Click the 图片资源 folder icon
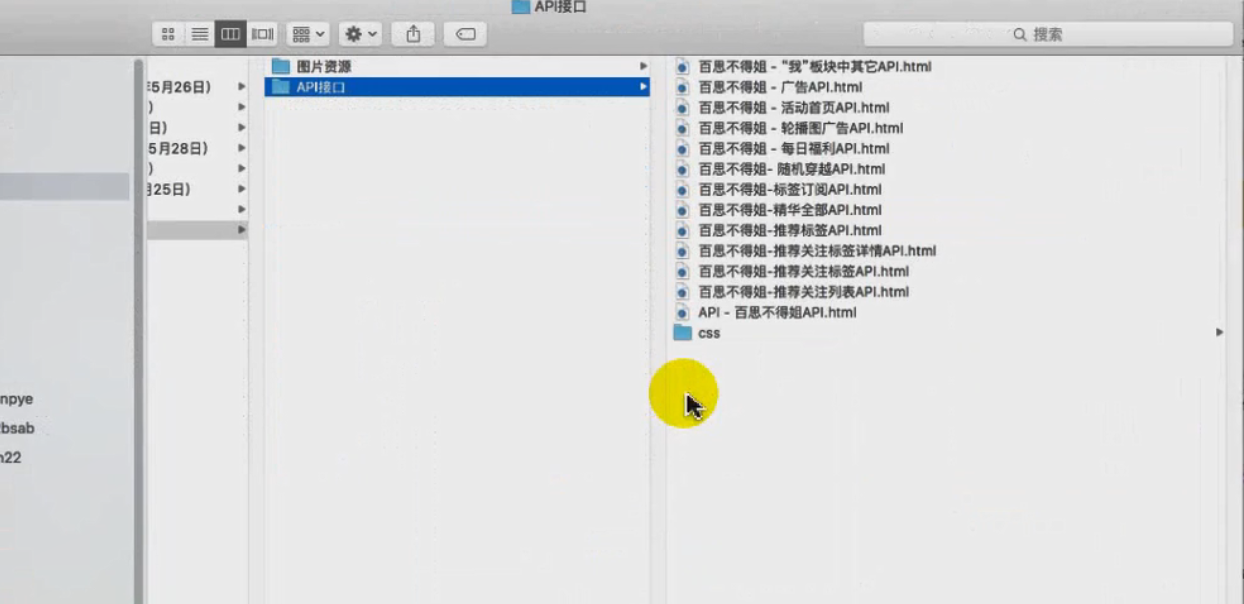Image resolution: width=1244 pixels, height=604 pixels. [x=281, y=66]
